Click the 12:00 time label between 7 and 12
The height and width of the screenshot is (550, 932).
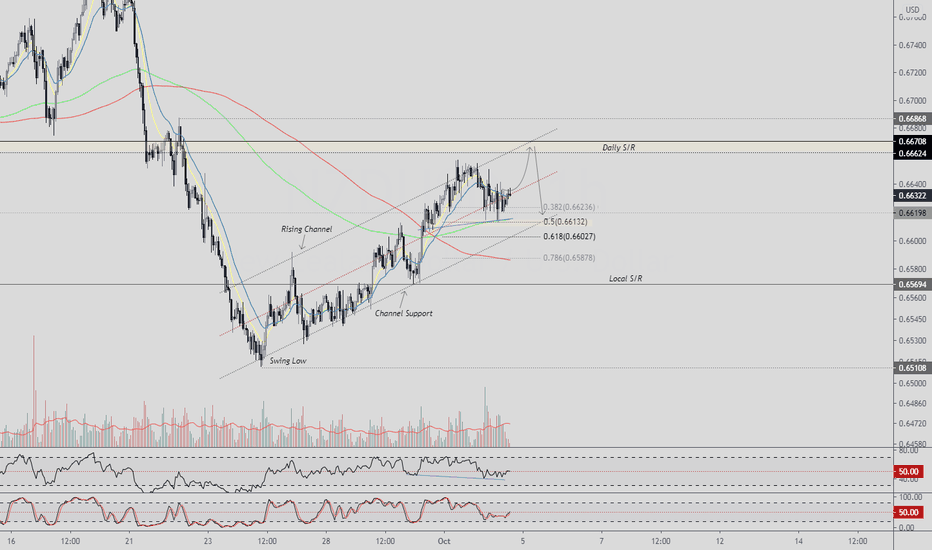(661, 542)
